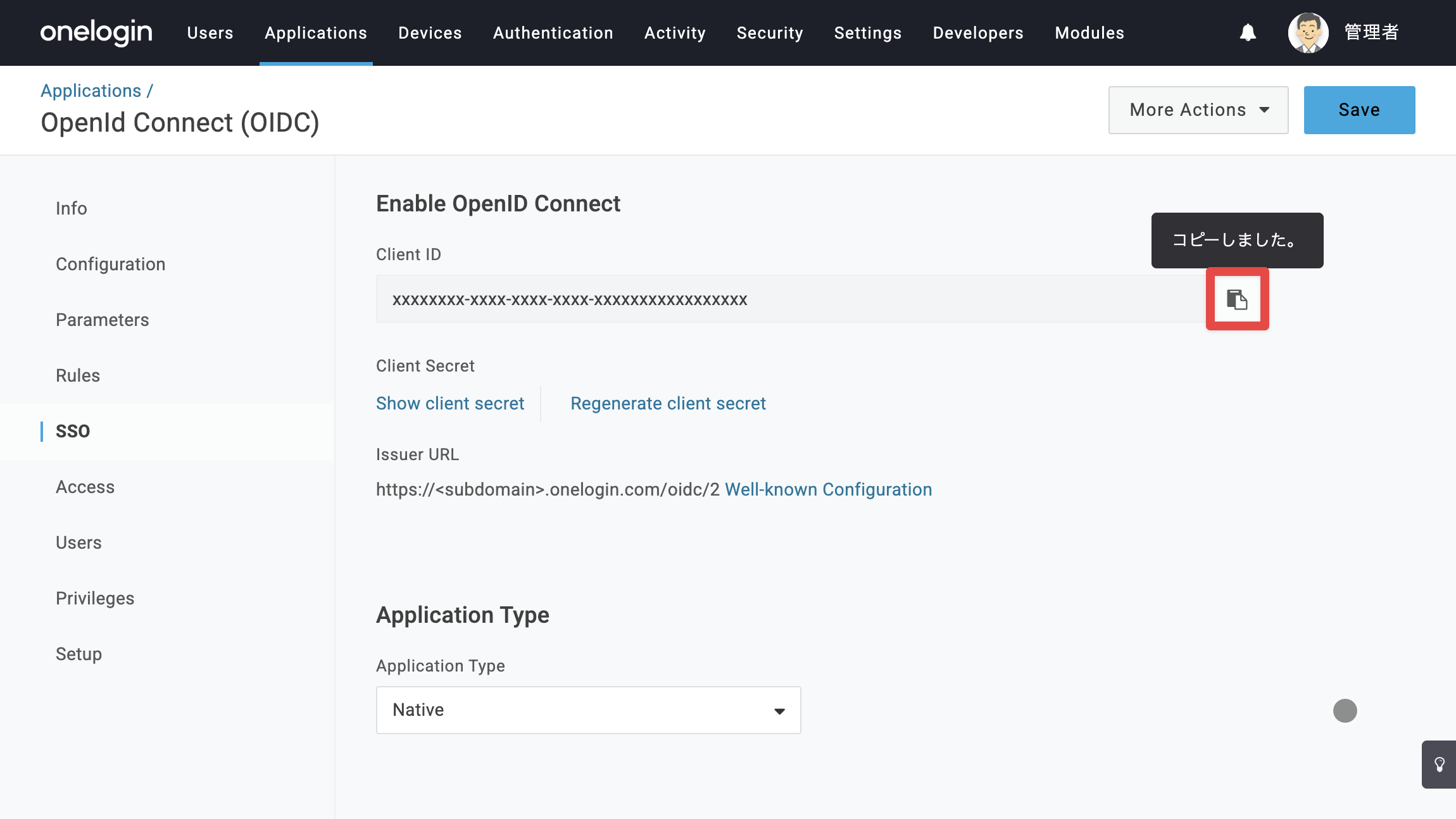Open the Security menu
The width and height of the screenshot is (1456, 819).
pos(770,33)
